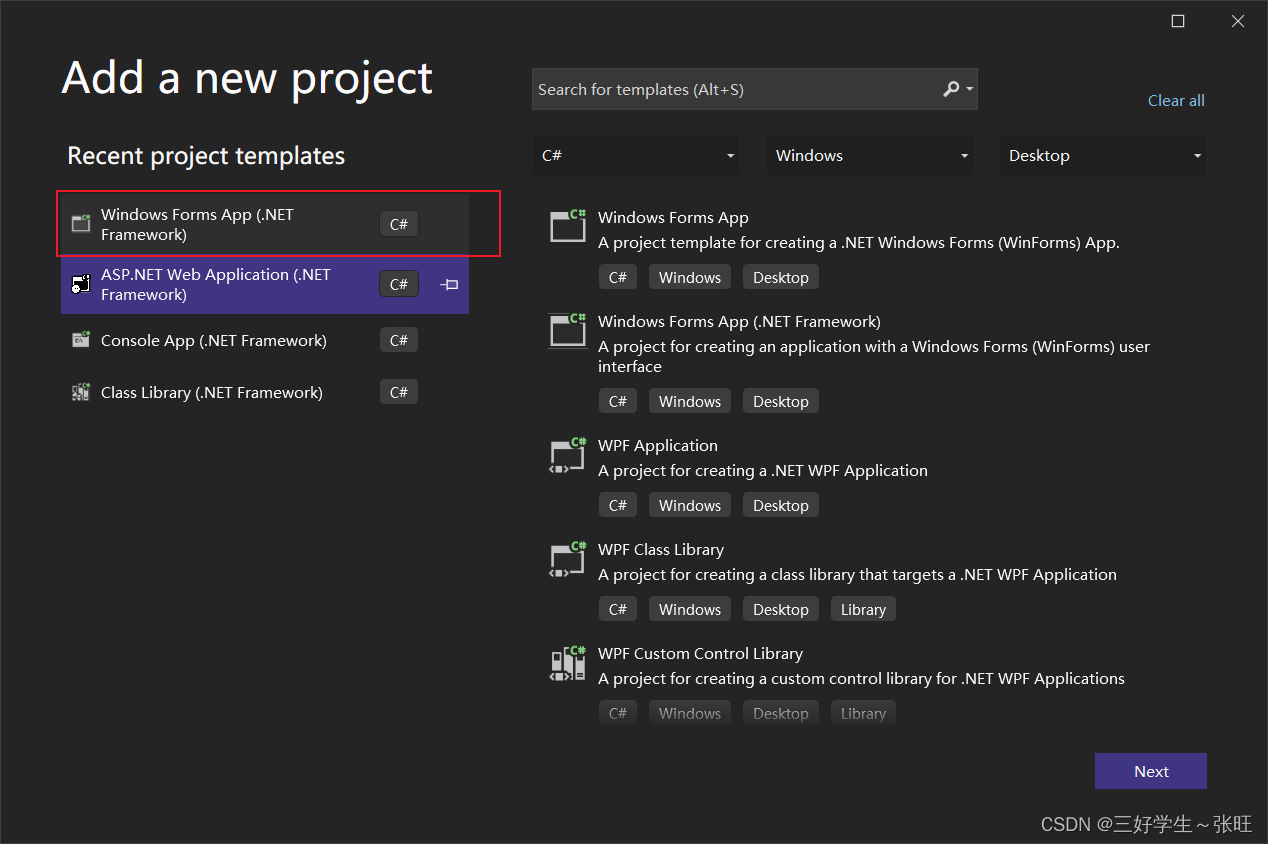Maximize the Add a new project dialog
This screenshot has width=1268, height=844.
pyautogui.click(x=1178, y=21)
